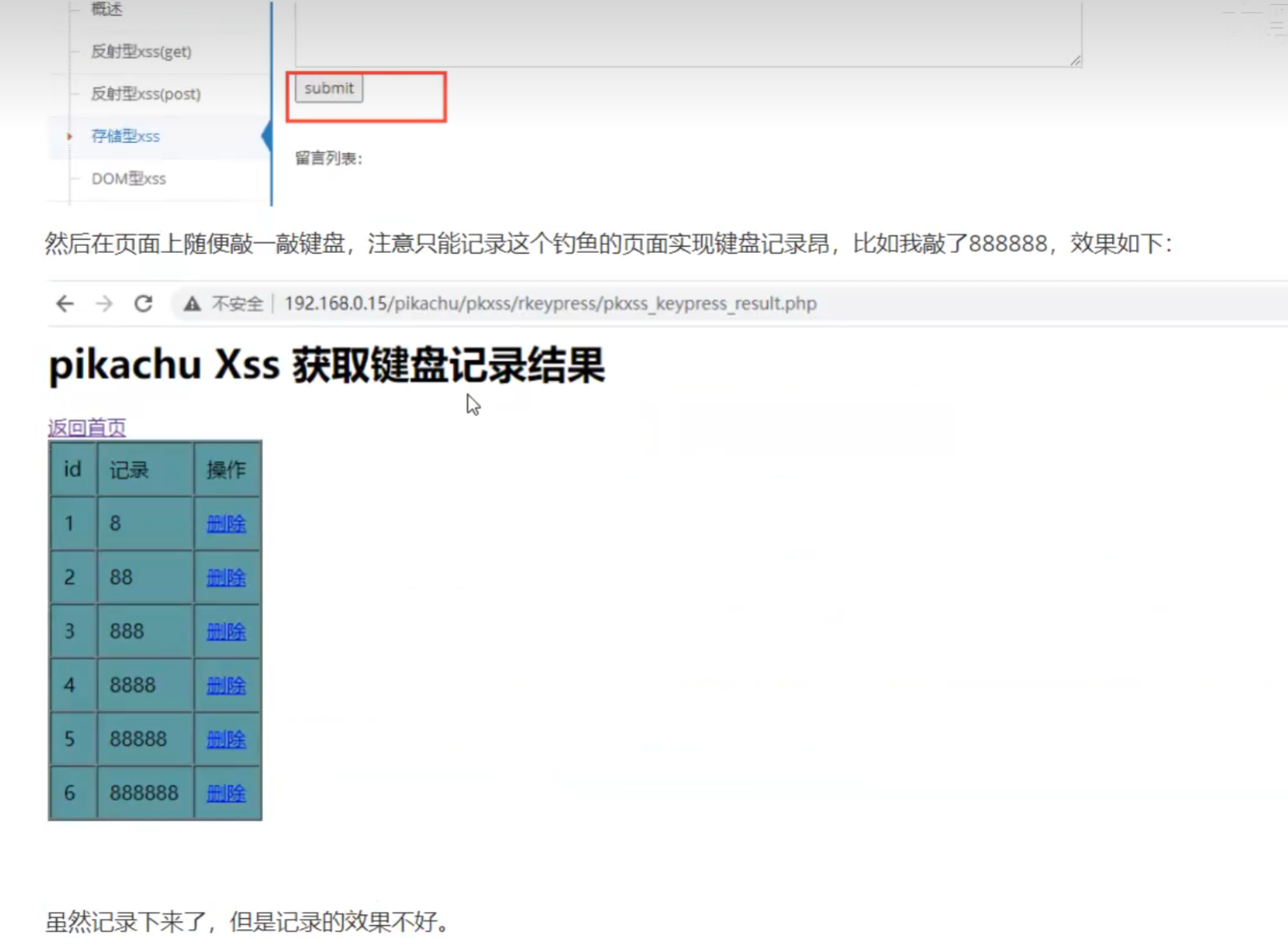This screenshot has width=1288, height=950.
Task: Reload the keypress result page
Action: 144,304
